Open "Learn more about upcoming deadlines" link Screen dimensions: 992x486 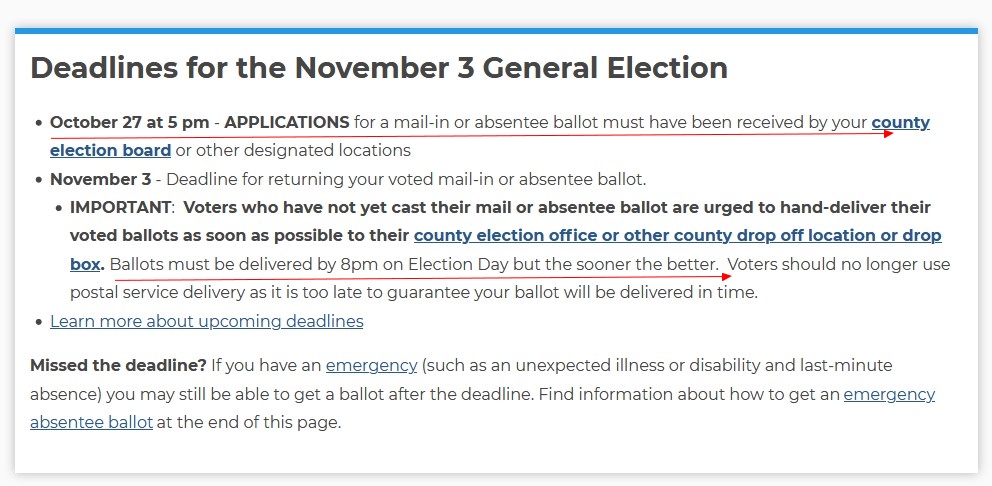pos(207,321)
